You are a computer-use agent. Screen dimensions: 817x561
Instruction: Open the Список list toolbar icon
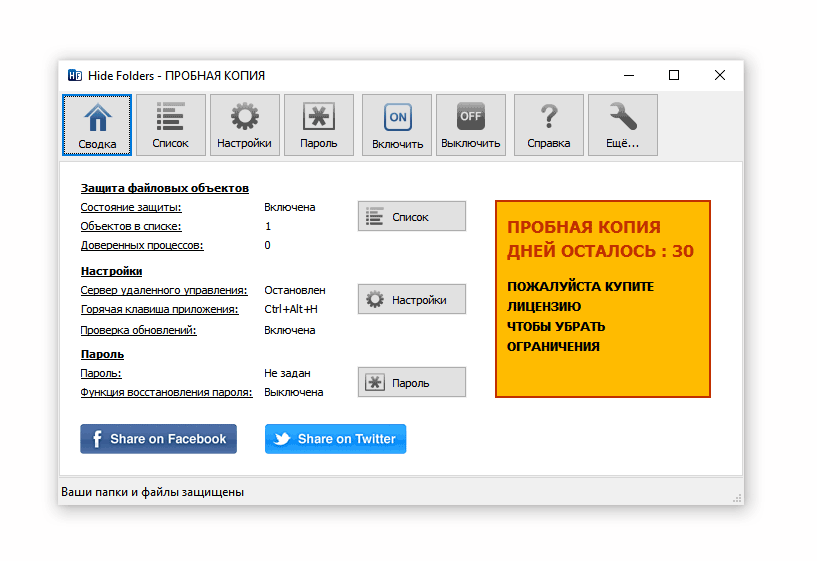tap(171, 125)
